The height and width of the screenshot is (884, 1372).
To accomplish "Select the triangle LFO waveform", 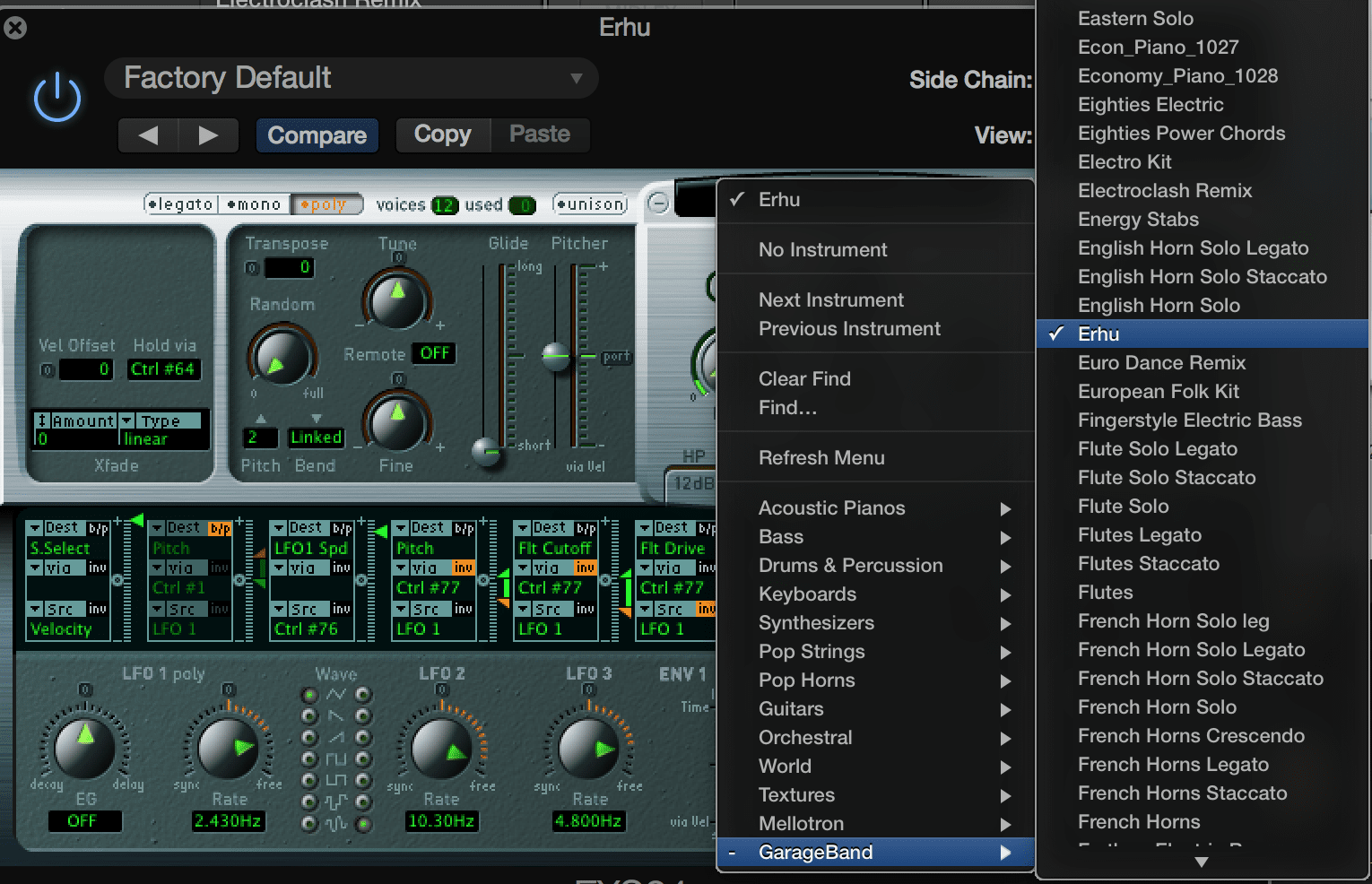I will pyautogui.click(x=309, y=695).
